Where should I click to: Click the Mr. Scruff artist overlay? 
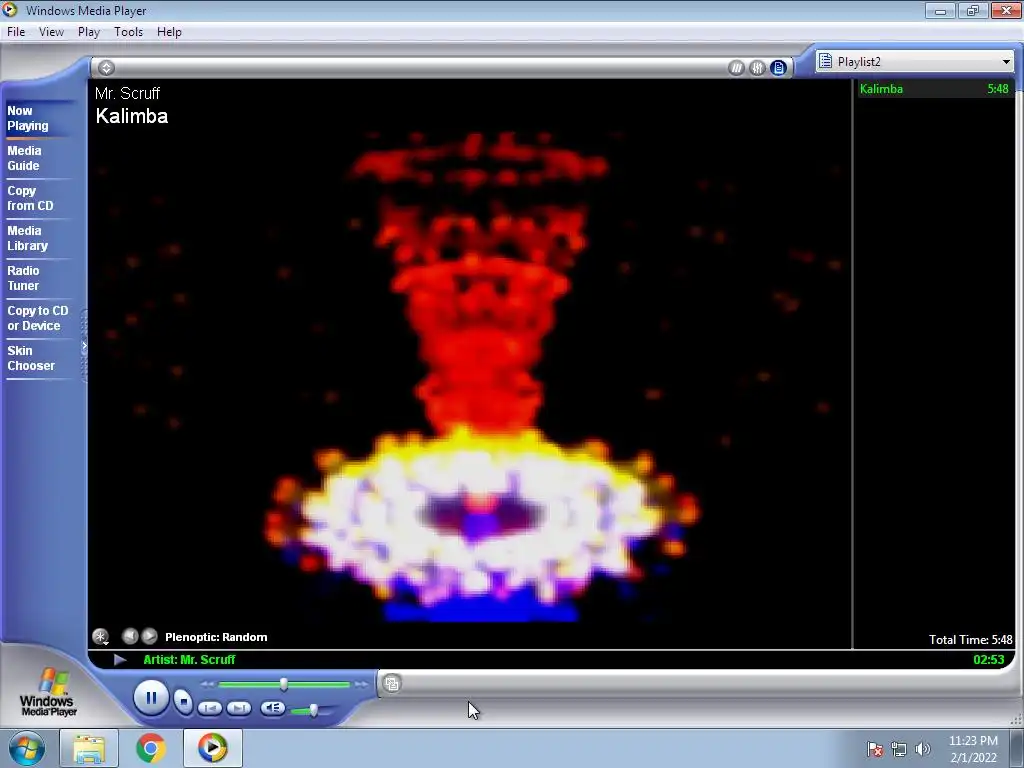coord(127,93)
